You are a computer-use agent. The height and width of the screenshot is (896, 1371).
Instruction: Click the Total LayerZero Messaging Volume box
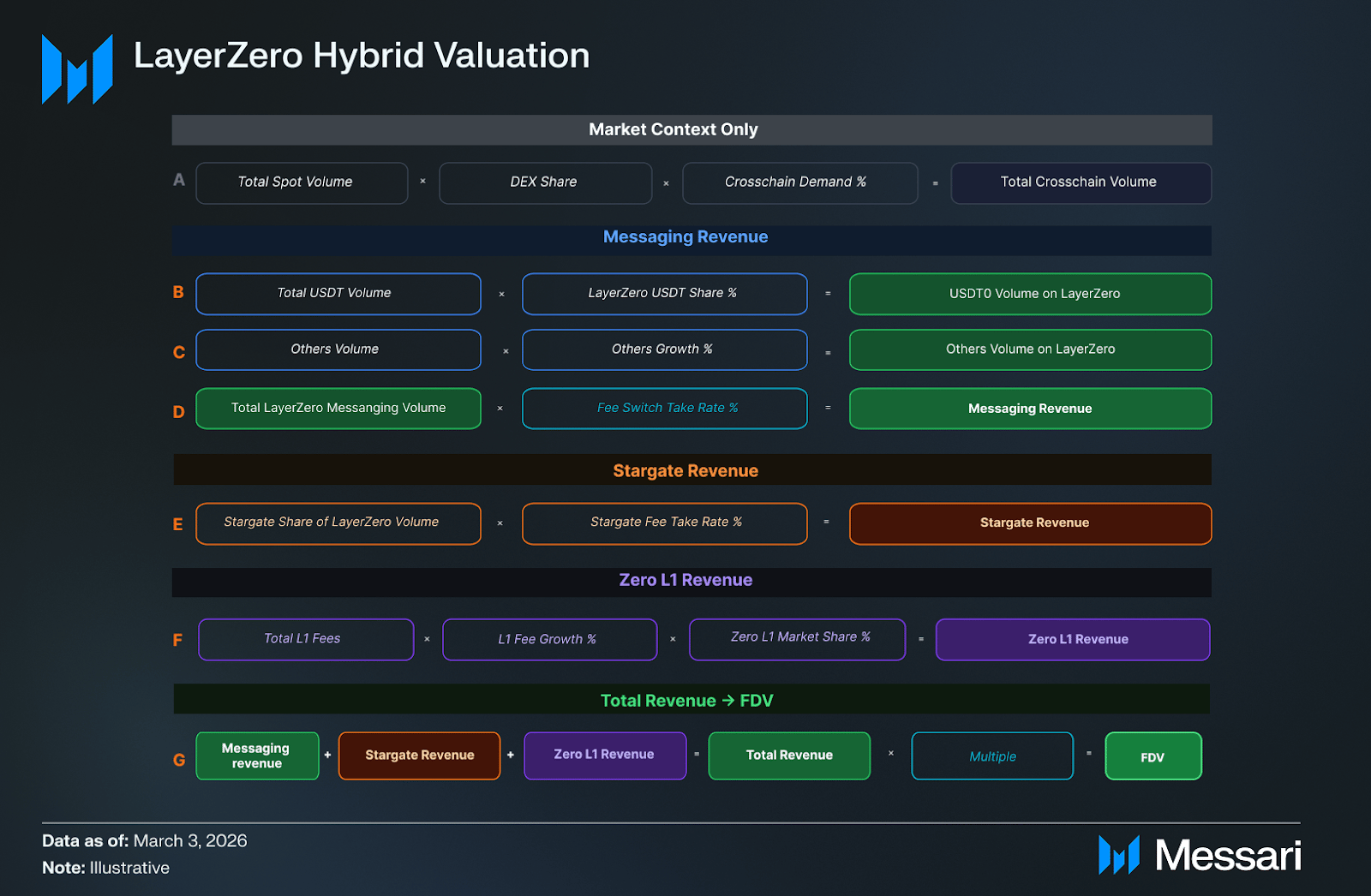pos(338,409)
